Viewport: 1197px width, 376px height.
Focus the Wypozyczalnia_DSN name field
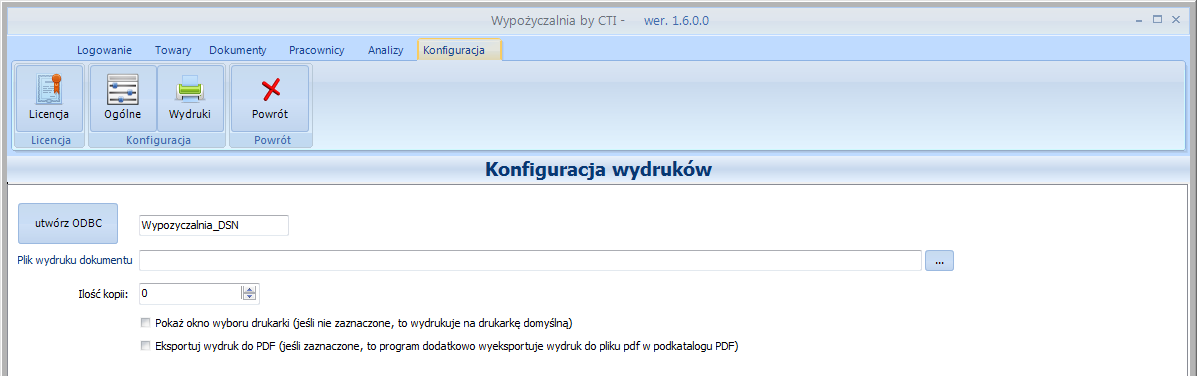tap(214, 226)
